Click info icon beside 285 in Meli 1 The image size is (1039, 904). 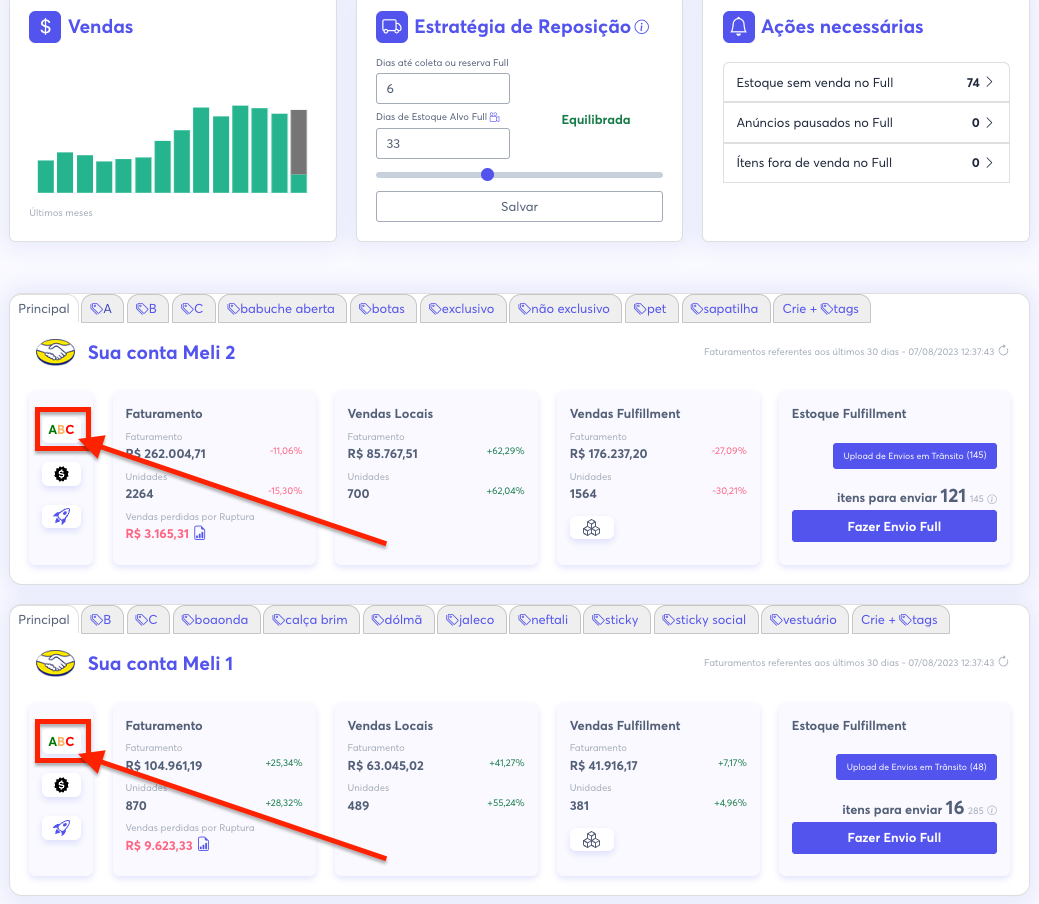tap(992, 810)
